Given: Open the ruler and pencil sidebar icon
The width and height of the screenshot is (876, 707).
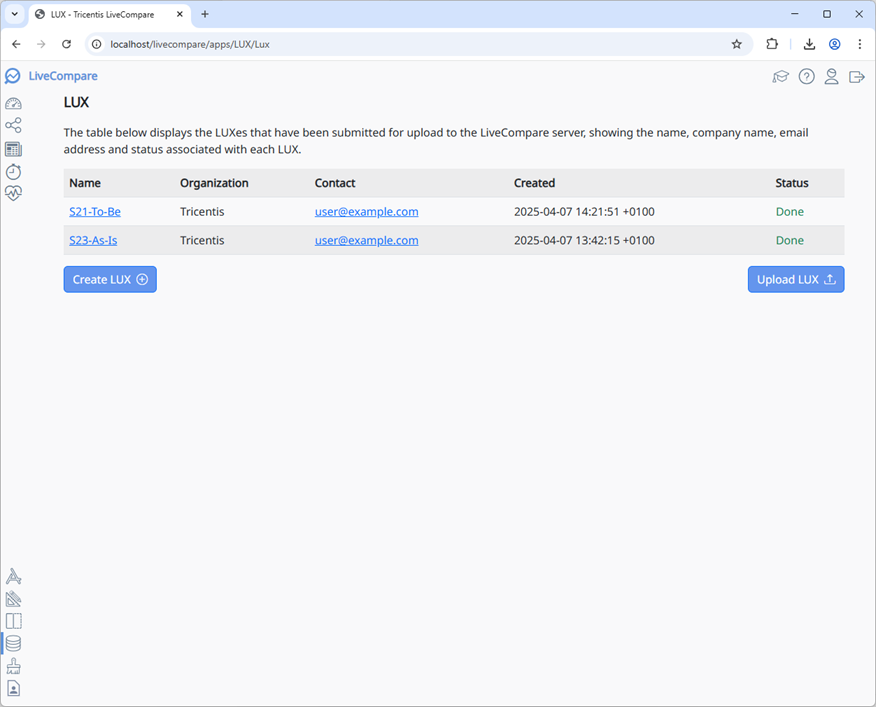Looking at the screenshot, I should coord(13,599).
